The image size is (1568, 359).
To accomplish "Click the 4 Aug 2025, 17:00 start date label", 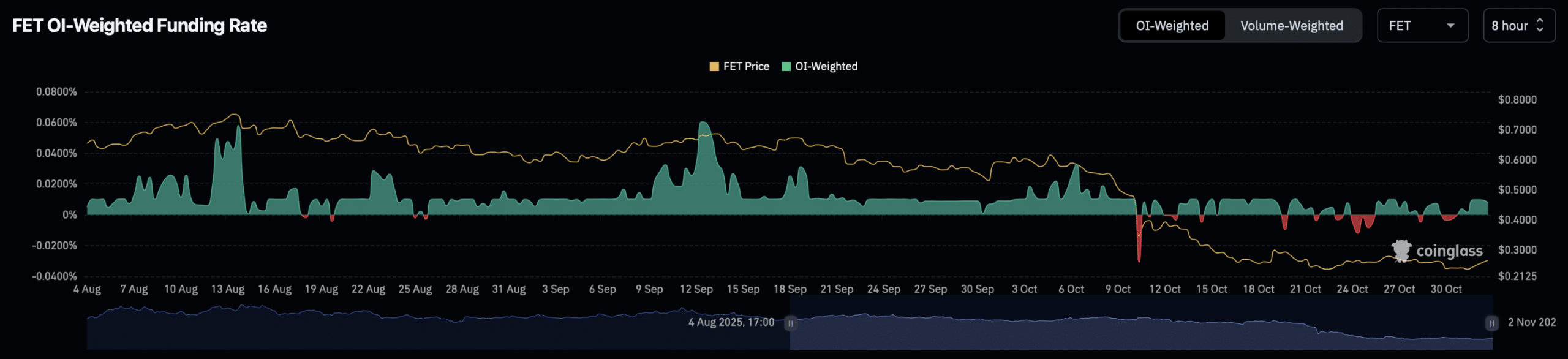I will point(731,322).
